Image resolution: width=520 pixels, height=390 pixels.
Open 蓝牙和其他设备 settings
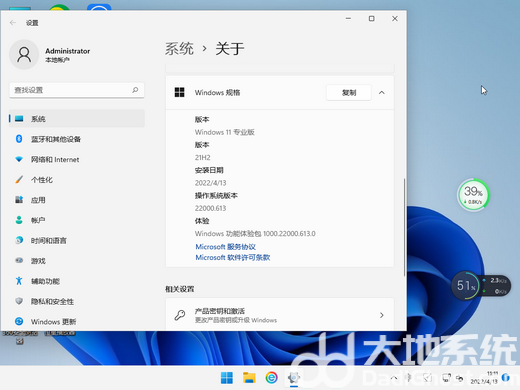[x=77, y=139]
